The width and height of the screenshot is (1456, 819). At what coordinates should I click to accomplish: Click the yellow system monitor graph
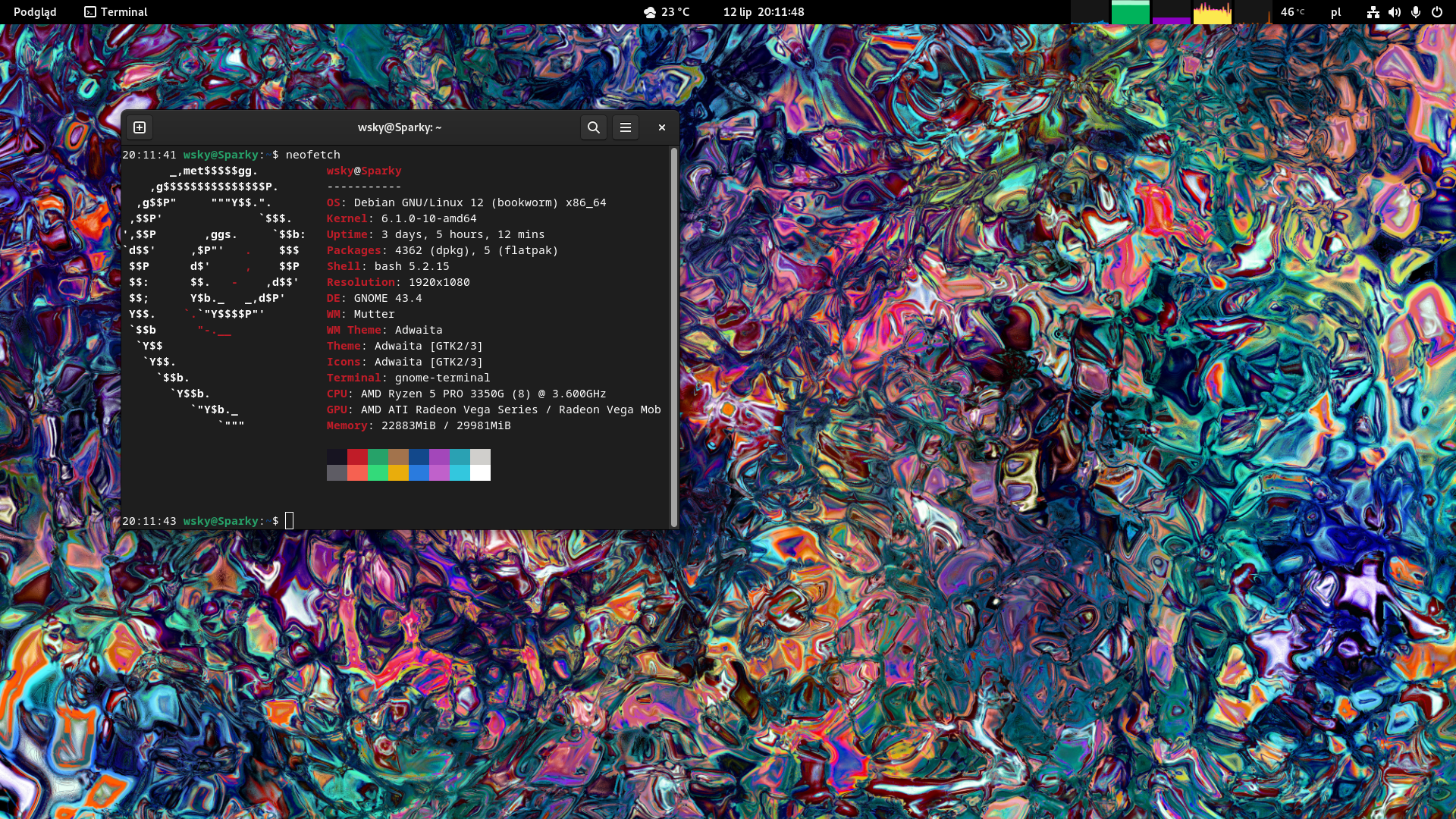(1213, 13)
